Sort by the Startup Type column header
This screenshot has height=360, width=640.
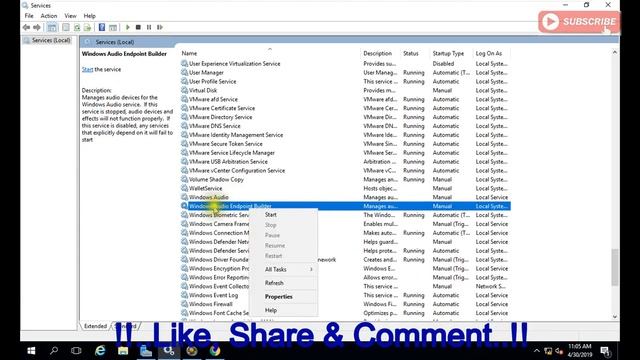coord(448,53)
